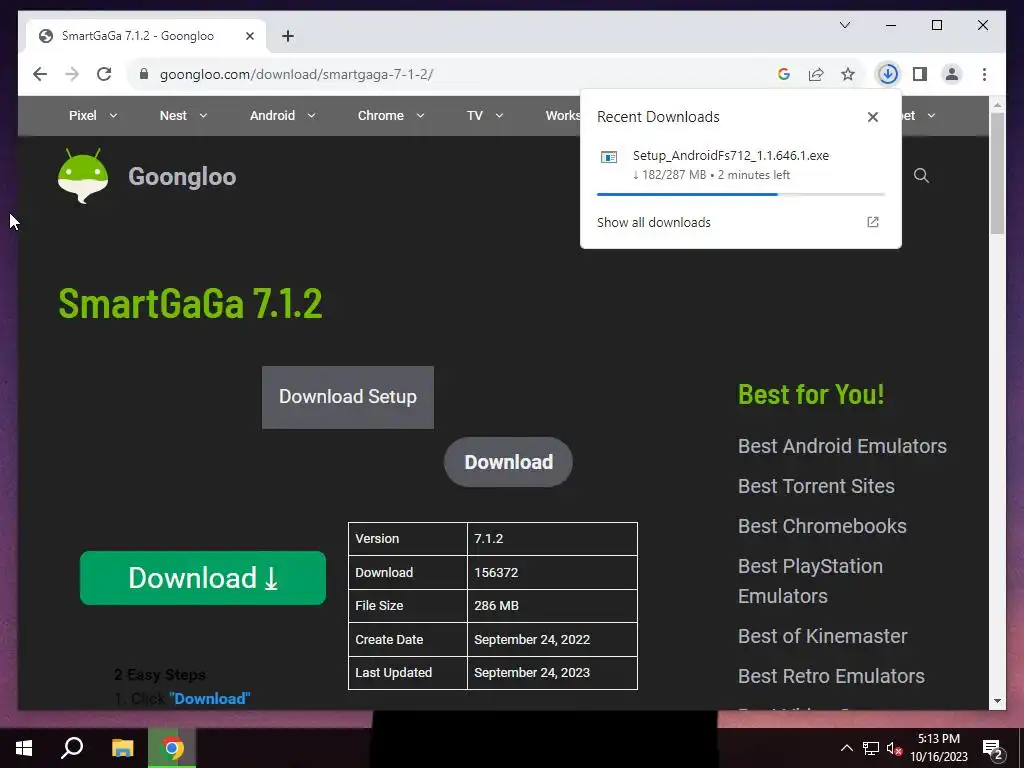Click the Goongloo site name
The width and height of the screenshot is (1024, 768).
[182, 176]
